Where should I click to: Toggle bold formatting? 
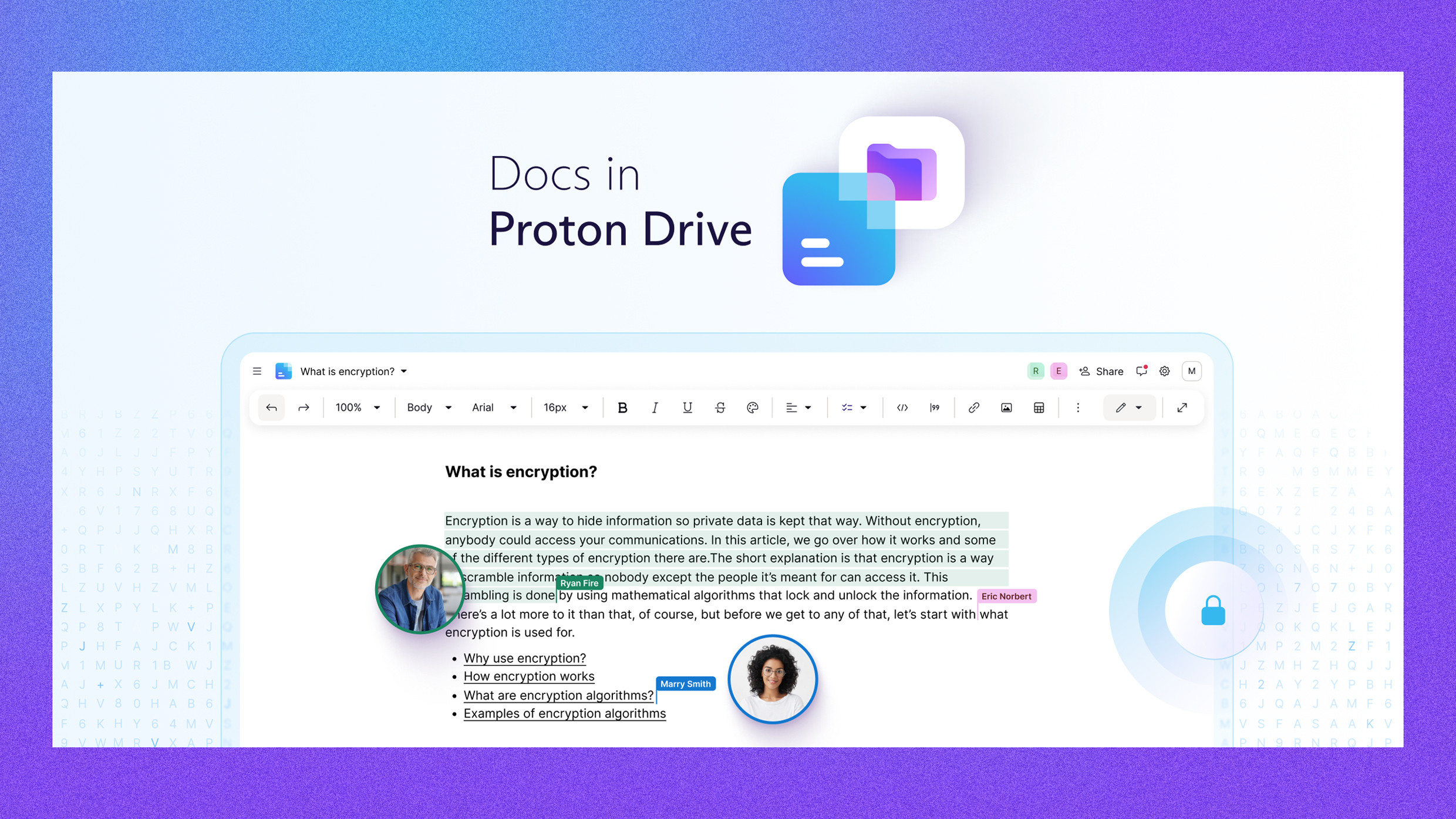tap(622, 407)
